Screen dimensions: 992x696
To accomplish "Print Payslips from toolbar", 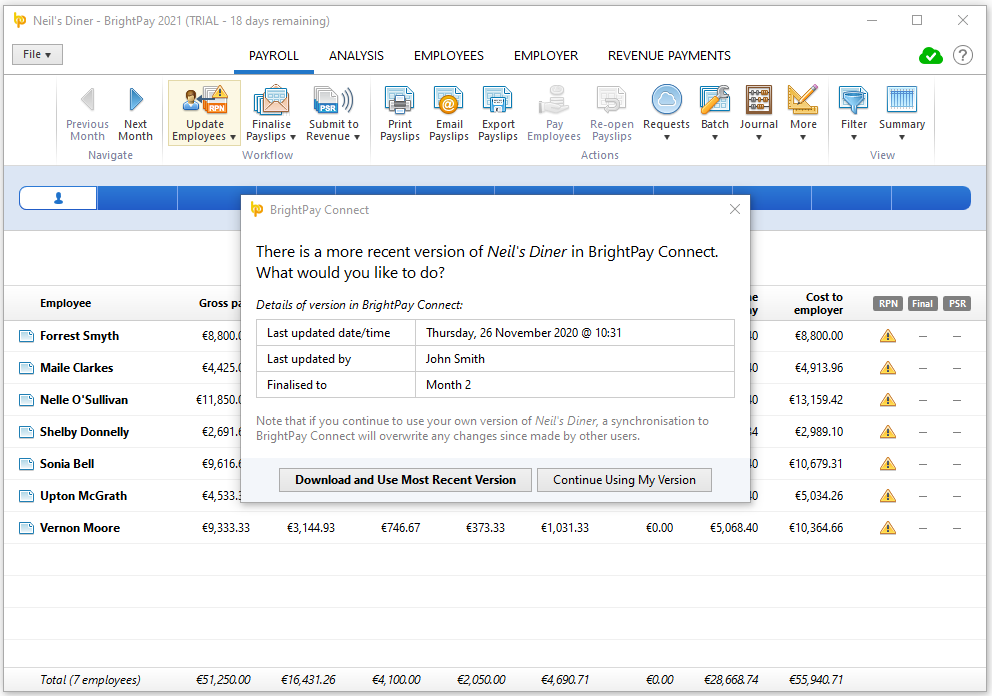I will (400, 113).
